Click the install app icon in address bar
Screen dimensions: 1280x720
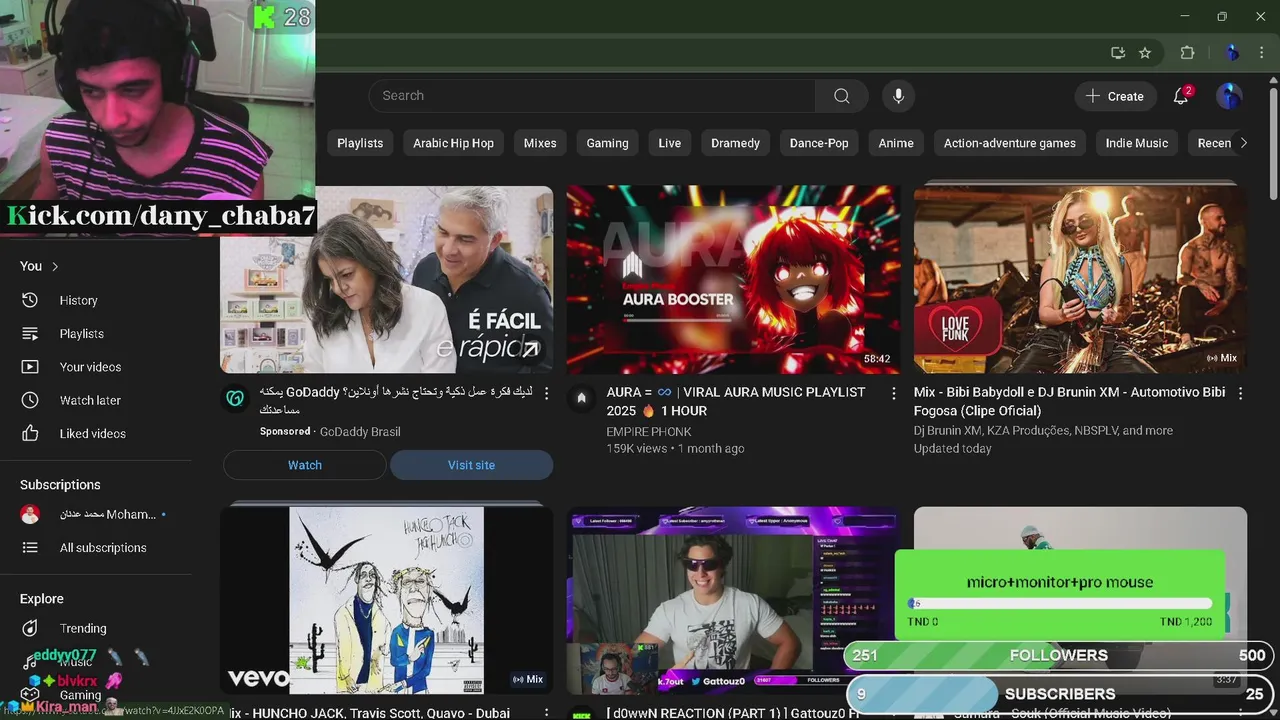point(1118,53)
